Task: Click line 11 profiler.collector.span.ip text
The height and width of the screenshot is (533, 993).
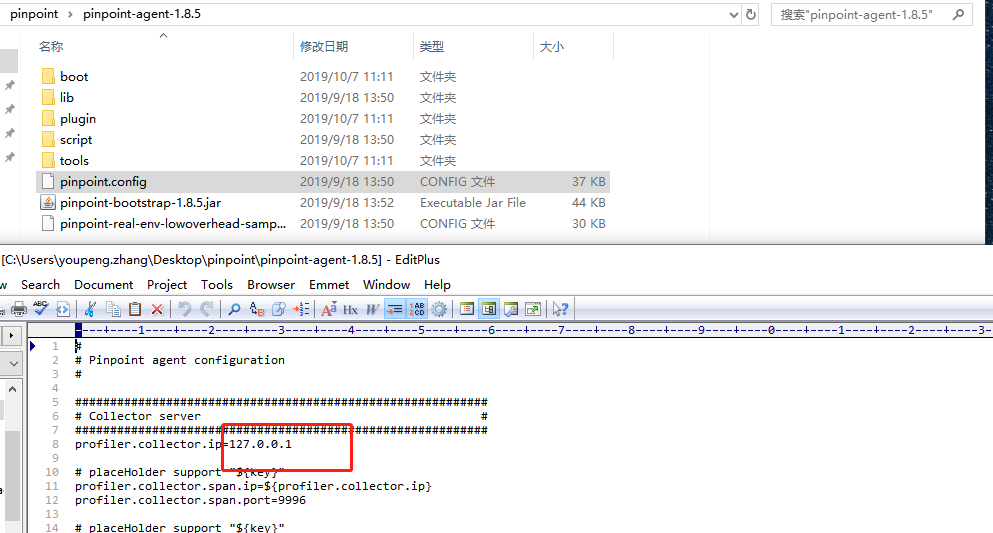Action: pos(253,486)
